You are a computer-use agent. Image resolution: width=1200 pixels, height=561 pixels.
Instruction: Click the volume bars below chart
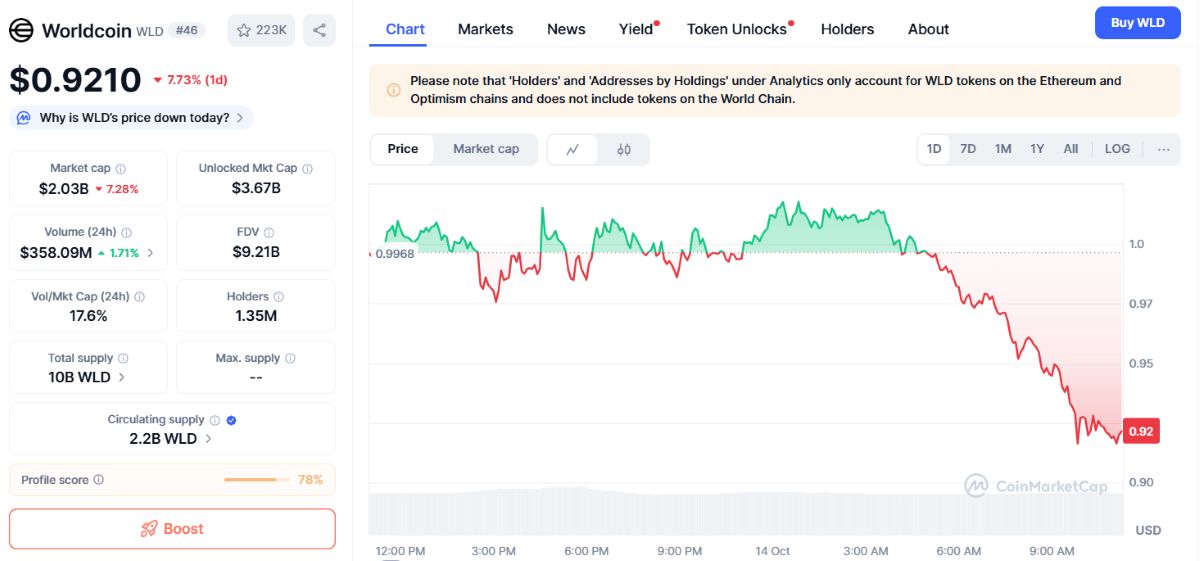(747, 512)
